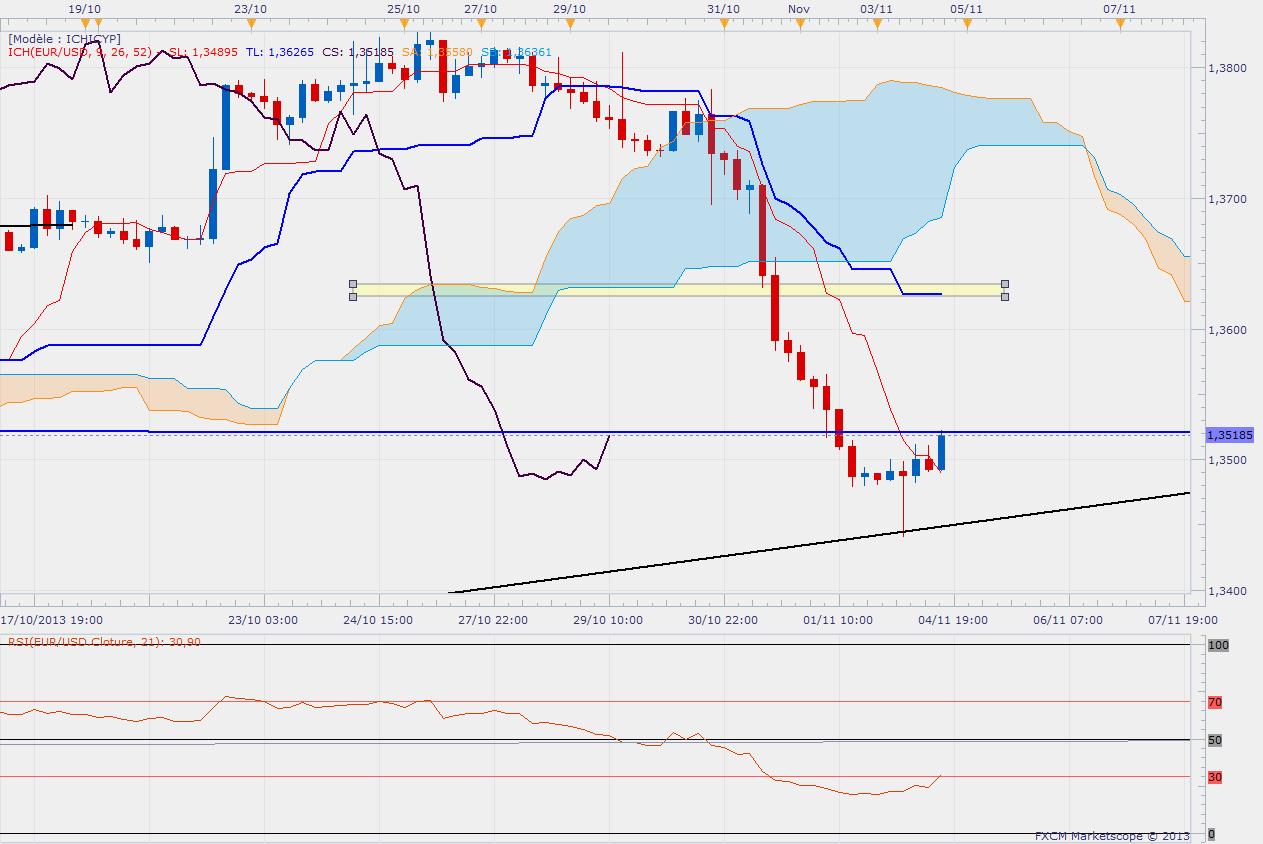Select the yellow horizontal rectangle zone
Viewport: 1263px width, 844px height.
click(678, 290)
